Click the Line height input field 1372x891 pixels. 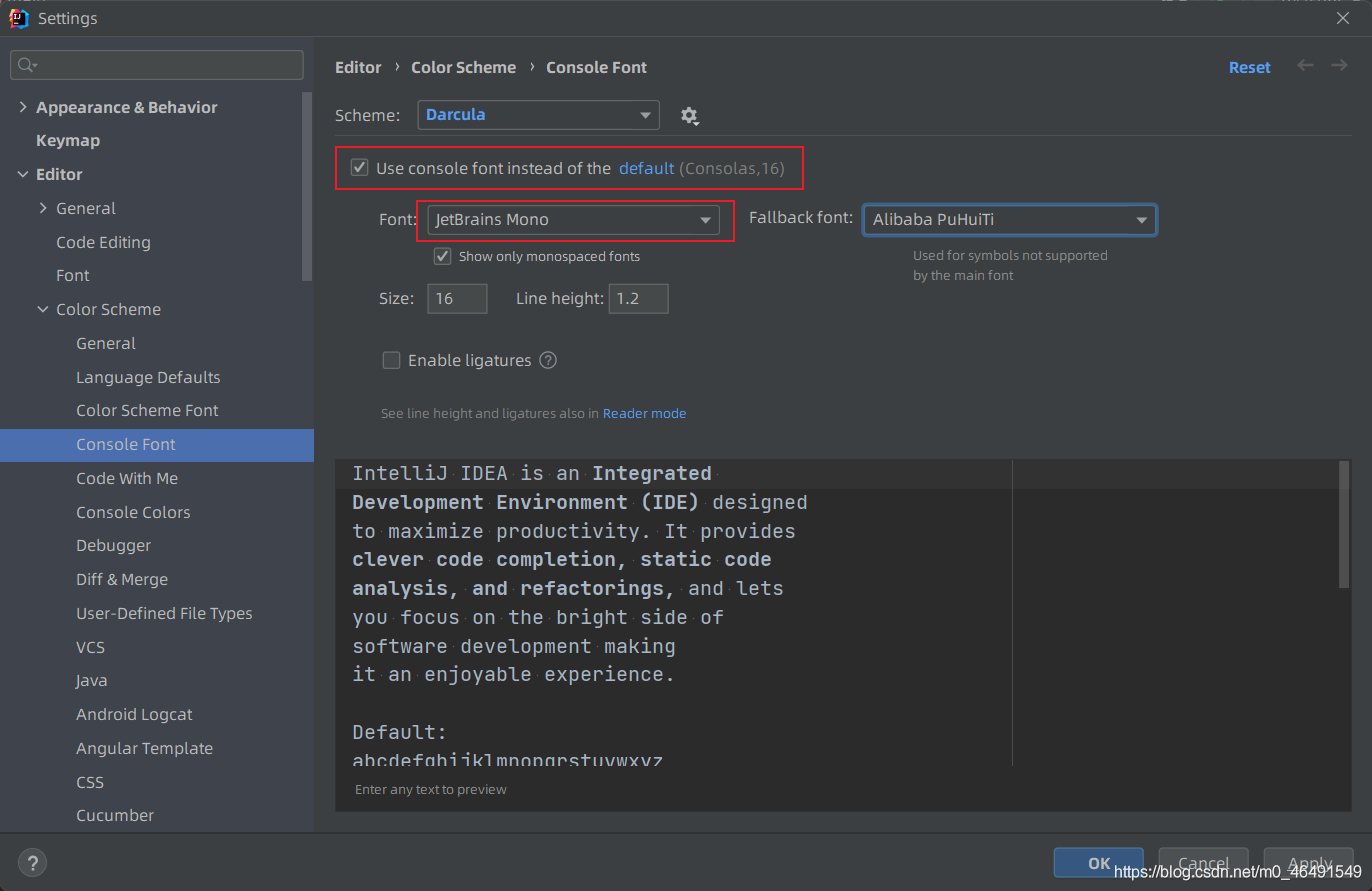point(638,298)
